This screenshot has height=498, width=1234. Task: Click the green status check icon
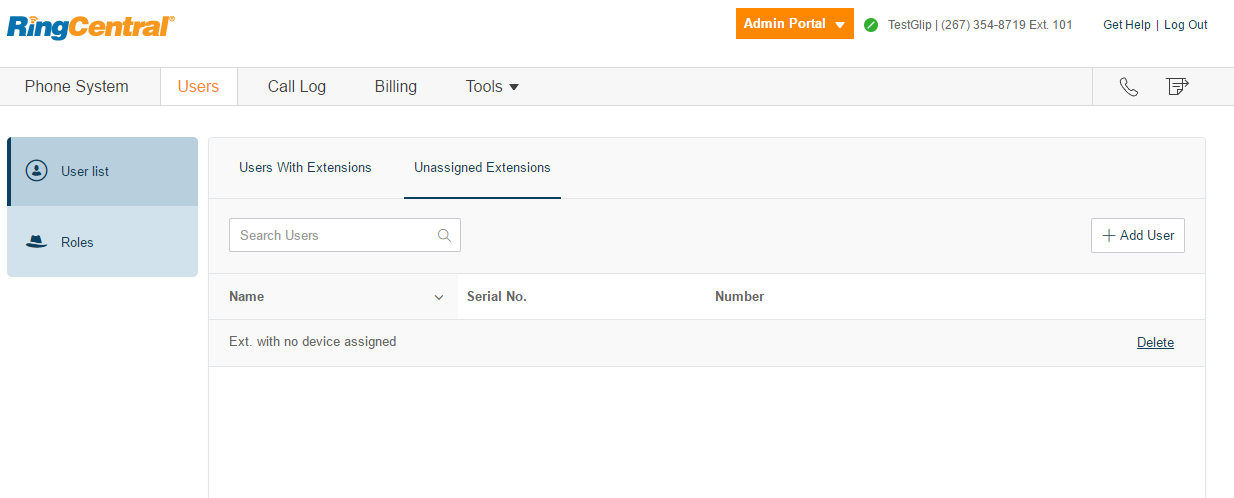click(871, 25)
